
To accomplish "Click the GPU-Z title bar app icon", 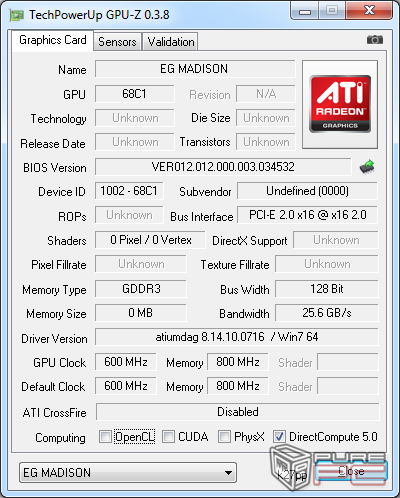I will (x=17, y=15).
